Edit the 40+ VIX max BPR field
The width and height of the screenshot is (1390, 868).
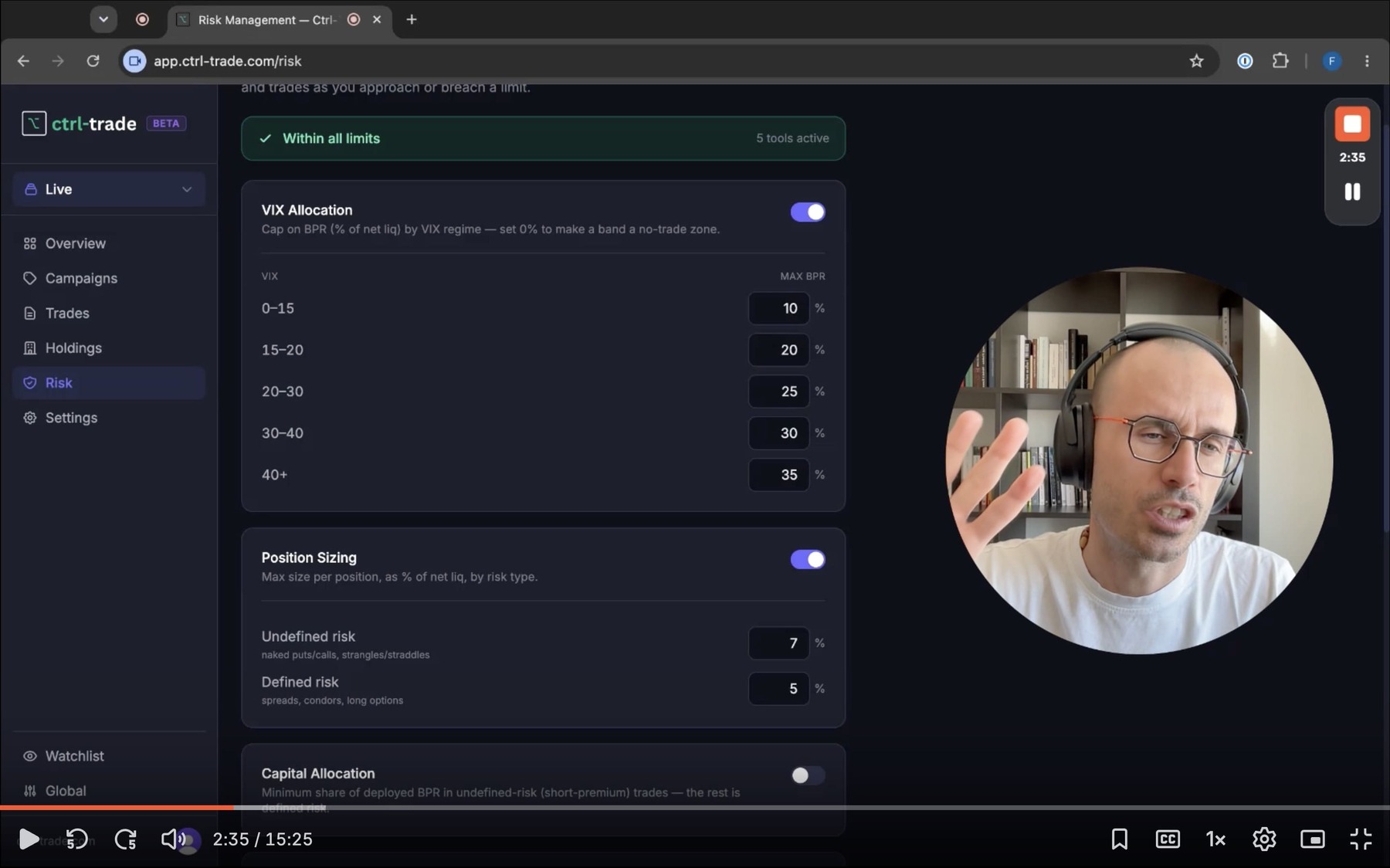tap(778, 475)
